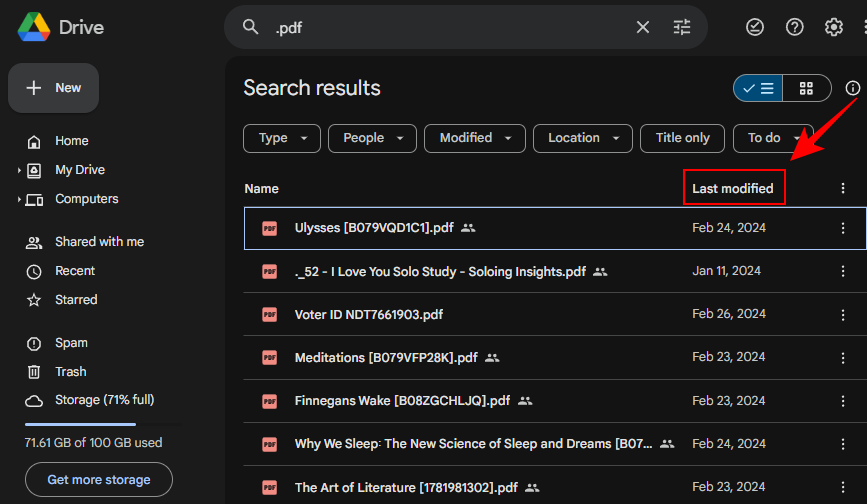Click Get more storage button
867x504 pixels.
(99, 480)
